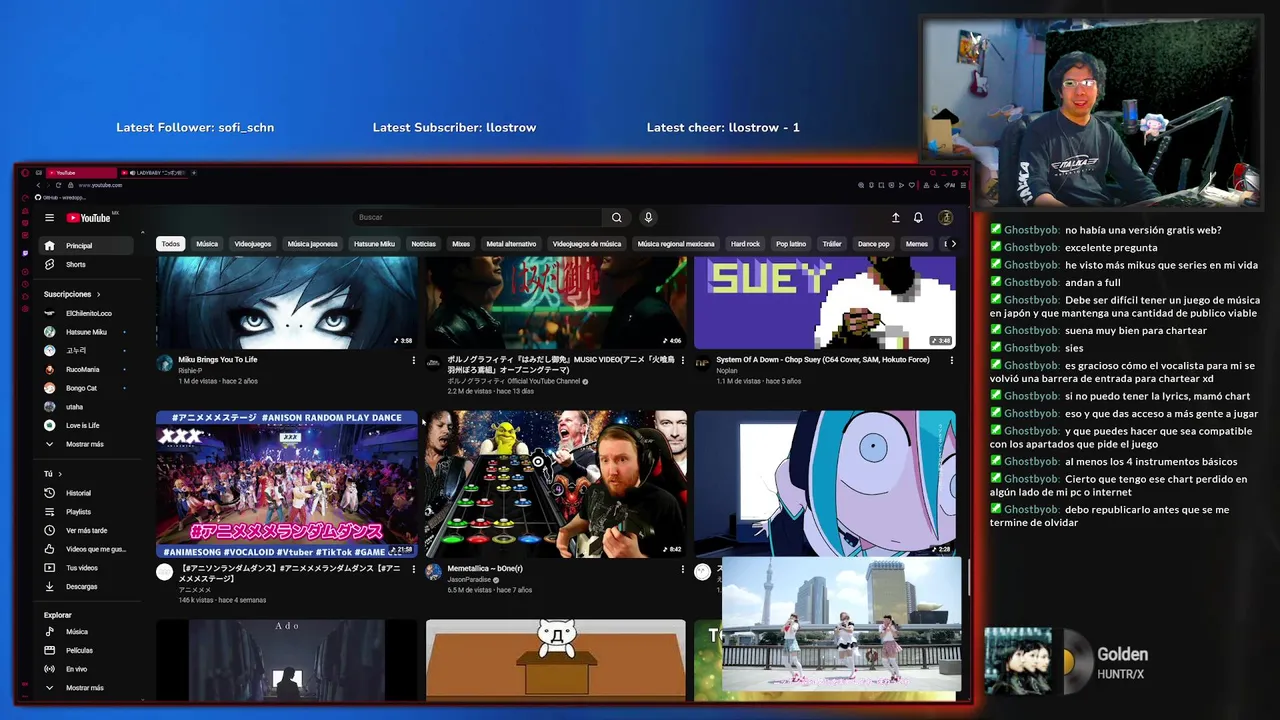This screenshot has width=1280, height=720.
Task: Click the JasonParadise channel name
Action: click(x=470, y=580)
